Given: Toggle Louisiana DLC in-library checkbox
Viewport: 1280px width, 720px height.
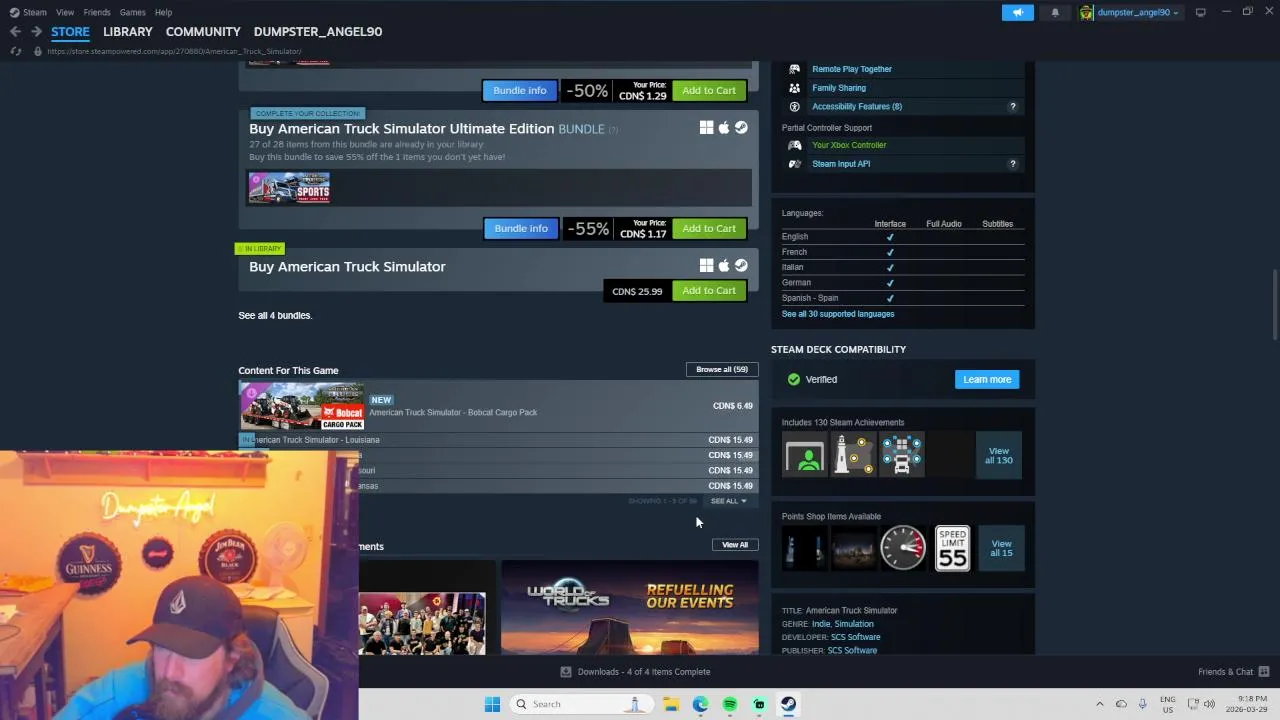Looking at the screenshot, I should tap(246, 440).
